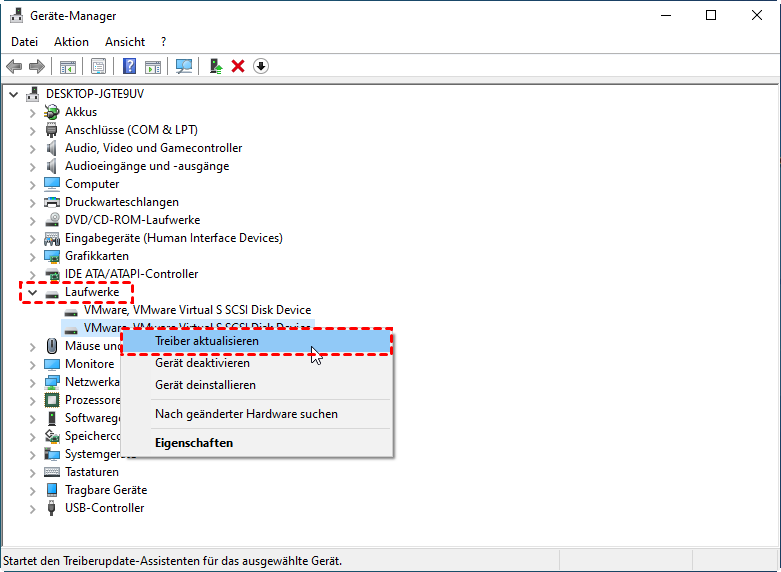781x572 pixels.
Task: Select the DESKTOP-JGTE9UV label
Action: pos(95,94)
